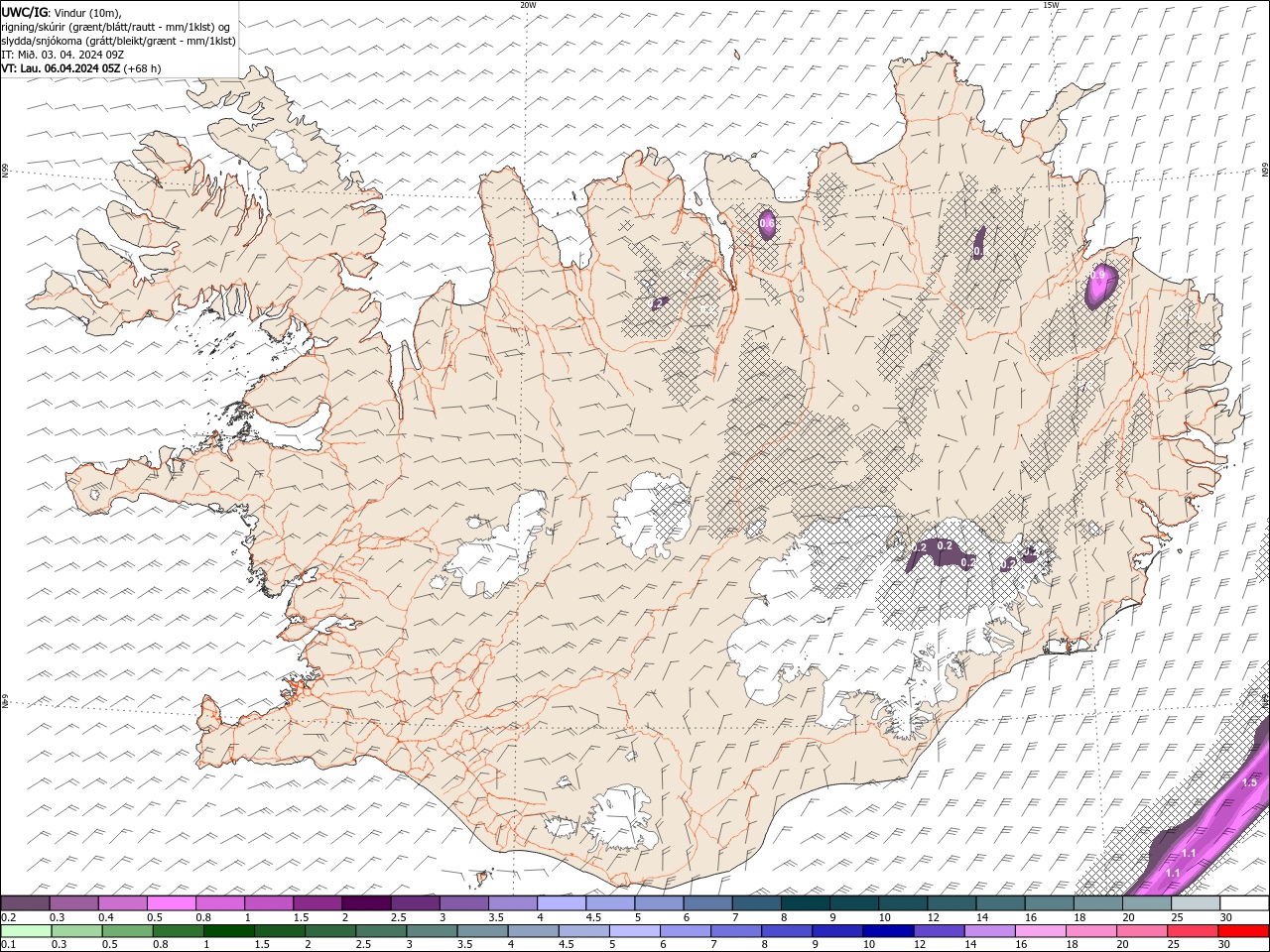Click the 0.1 palest green swatch in lower legend

pos(26,931)
